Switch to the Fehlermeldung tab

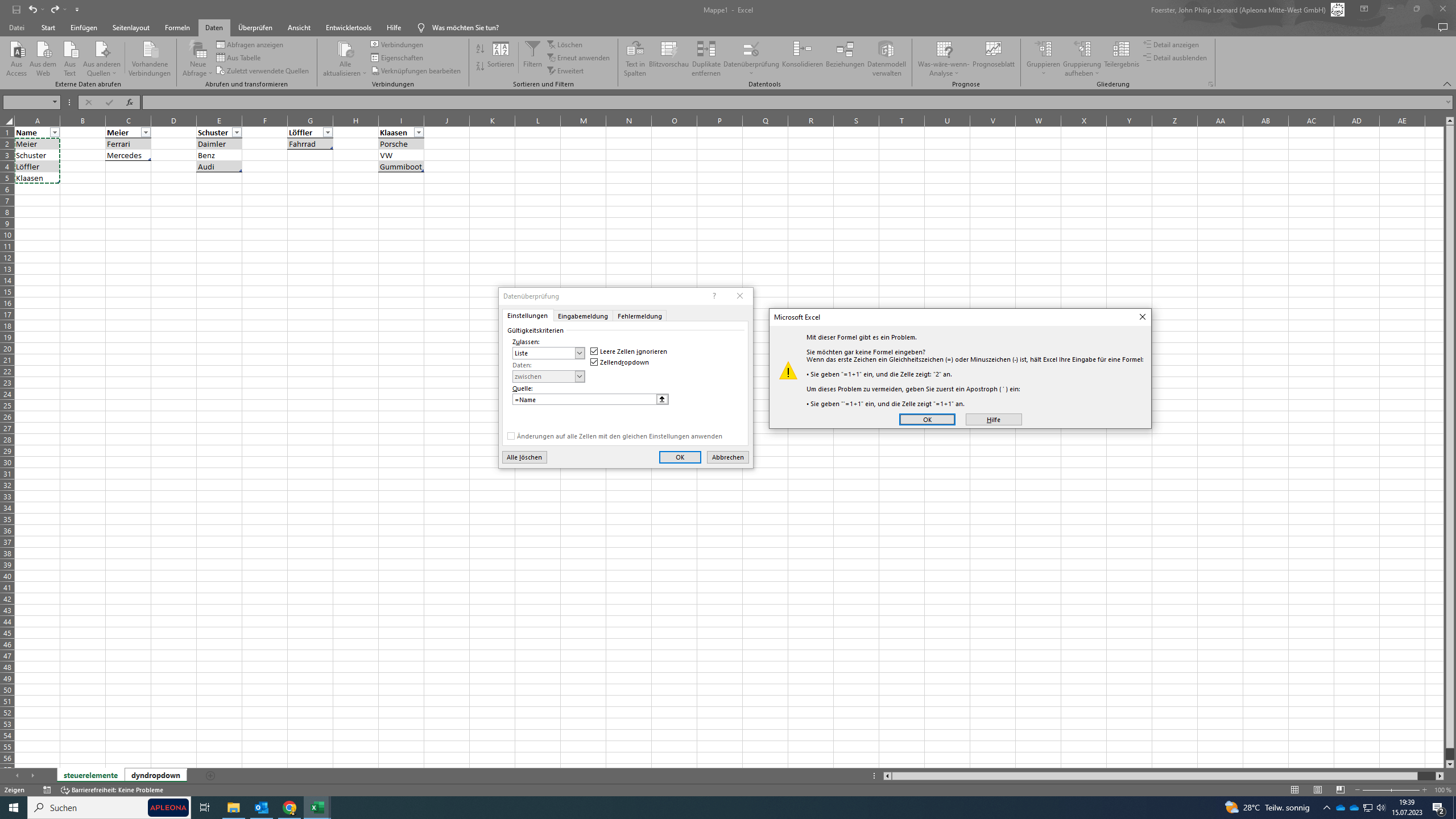pyautogui.click(x=639, y=316)
